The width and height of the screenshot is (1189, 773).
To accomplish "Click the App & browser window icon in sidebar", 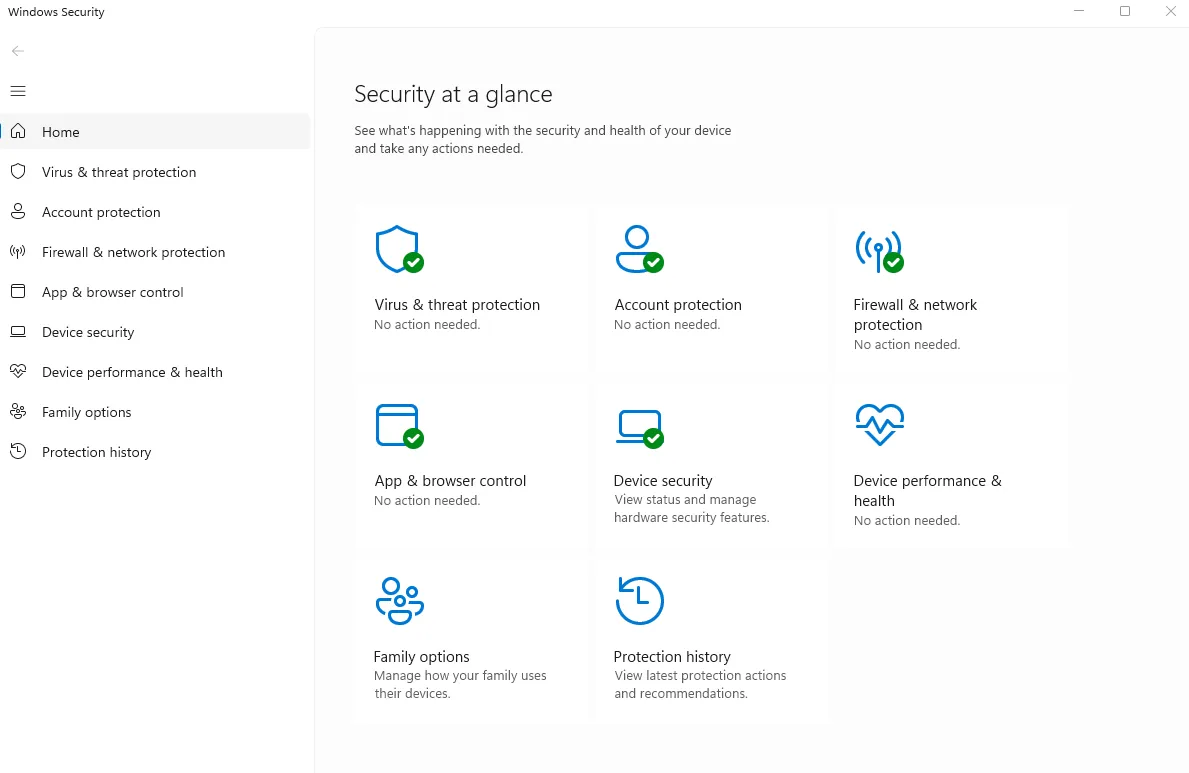I will [x=18, y=291].
